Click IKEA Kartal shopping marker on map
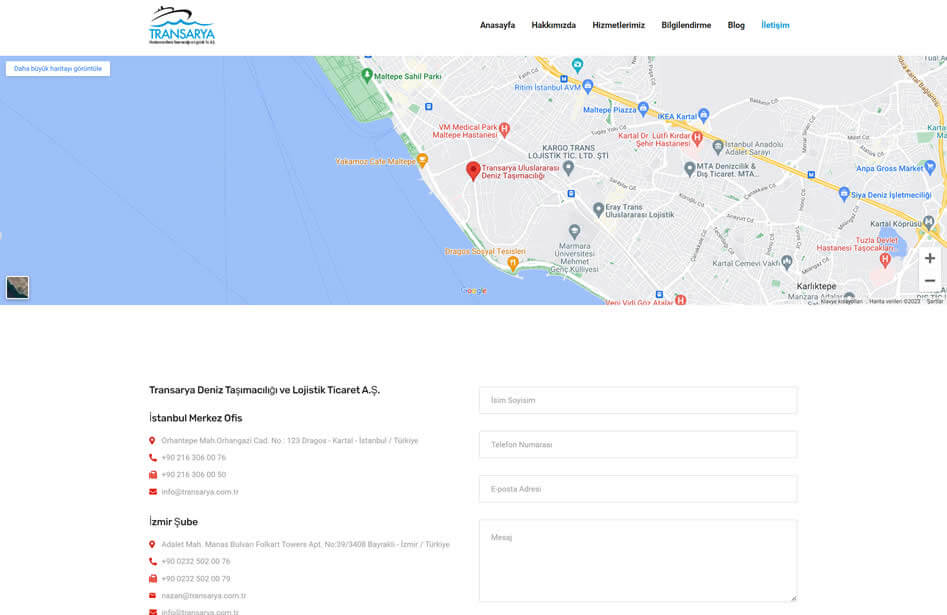Screen dimensions: 947x615 (x=703, y=115)
